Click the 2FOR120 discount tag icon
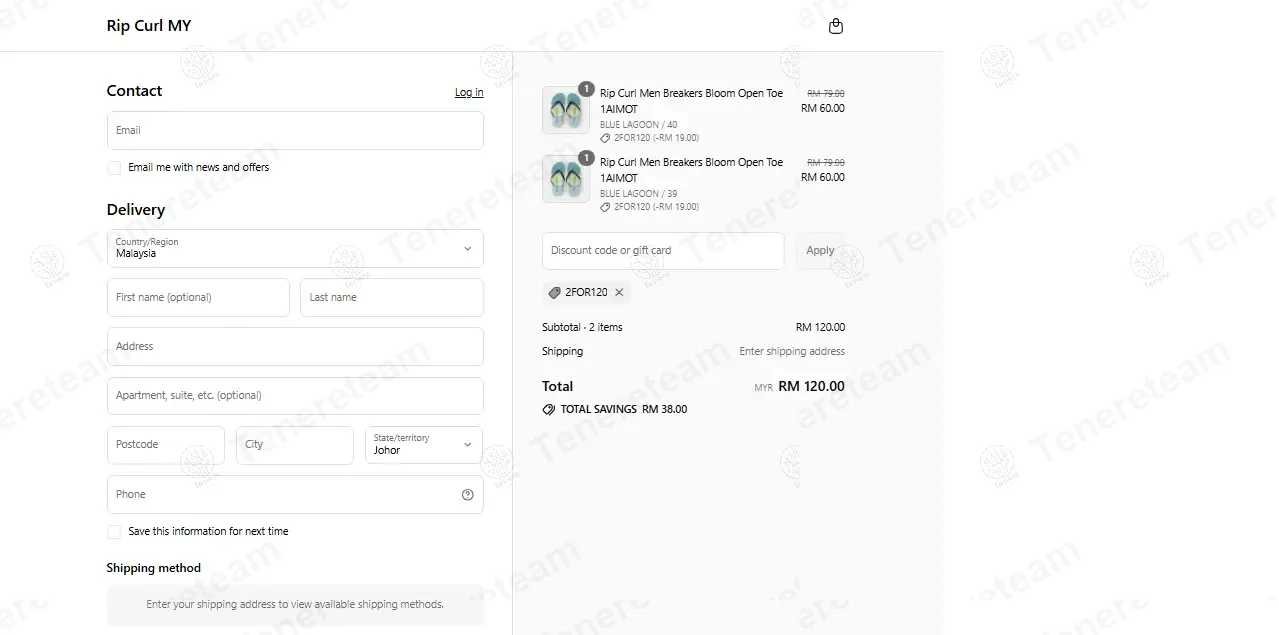This screenshot has height=635, width=1279. click(555, 292)
